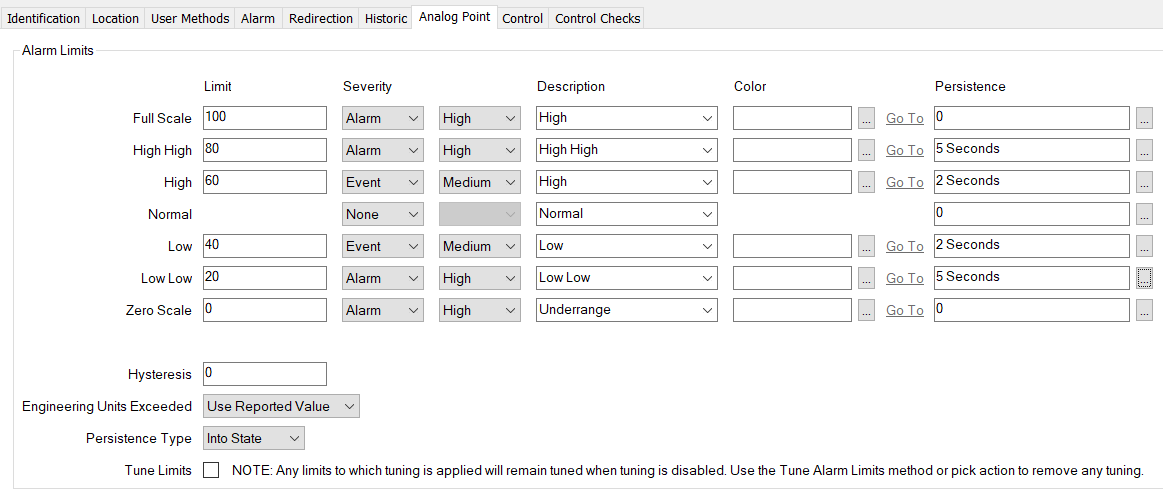The height and width of the screenshot is (498, 1163).
Task: Expand Engineering Units Exceeded dropdown
Action: click(x=281, y=407)
